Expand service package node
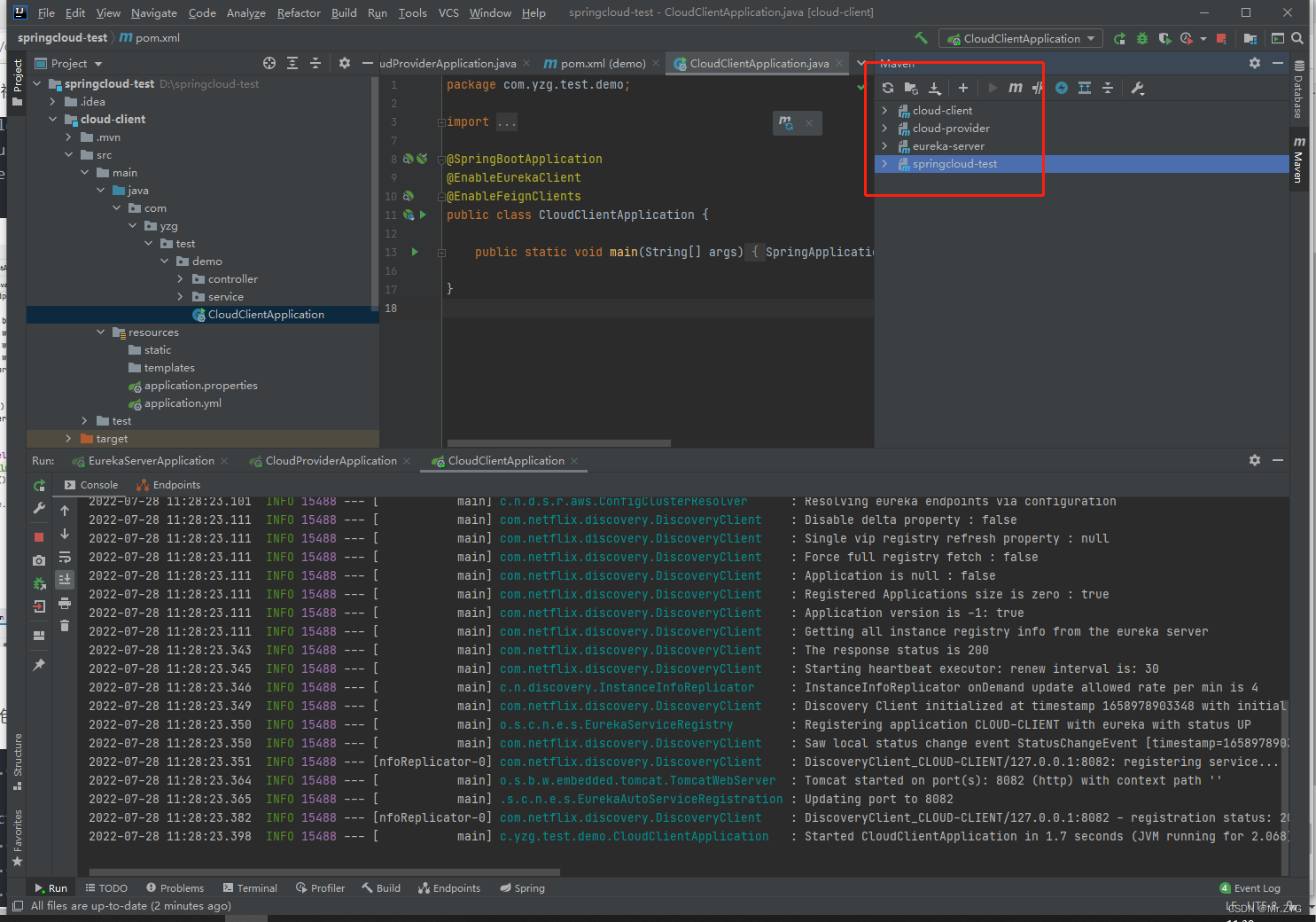The height and width of the screenshot is (922, 1316). pyautogui.click(x=181, y=297)
